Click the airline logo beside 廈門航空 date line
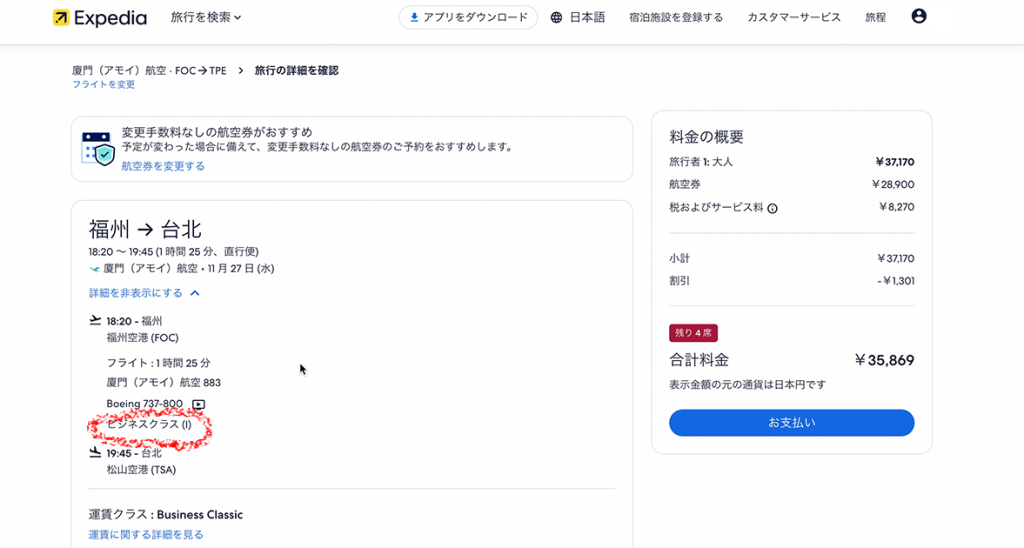This screenshot has width=1024, height=548. [94, 269]
